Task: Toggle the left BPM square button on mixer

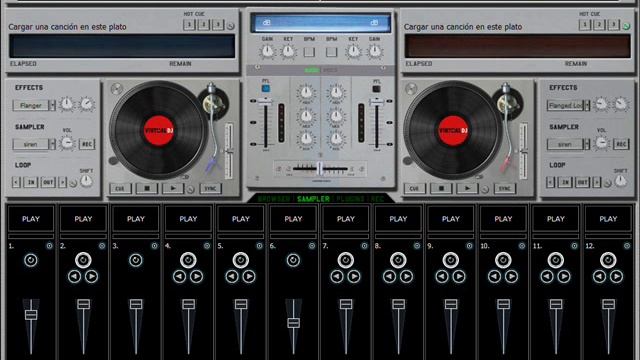Action: pos(309,52)
